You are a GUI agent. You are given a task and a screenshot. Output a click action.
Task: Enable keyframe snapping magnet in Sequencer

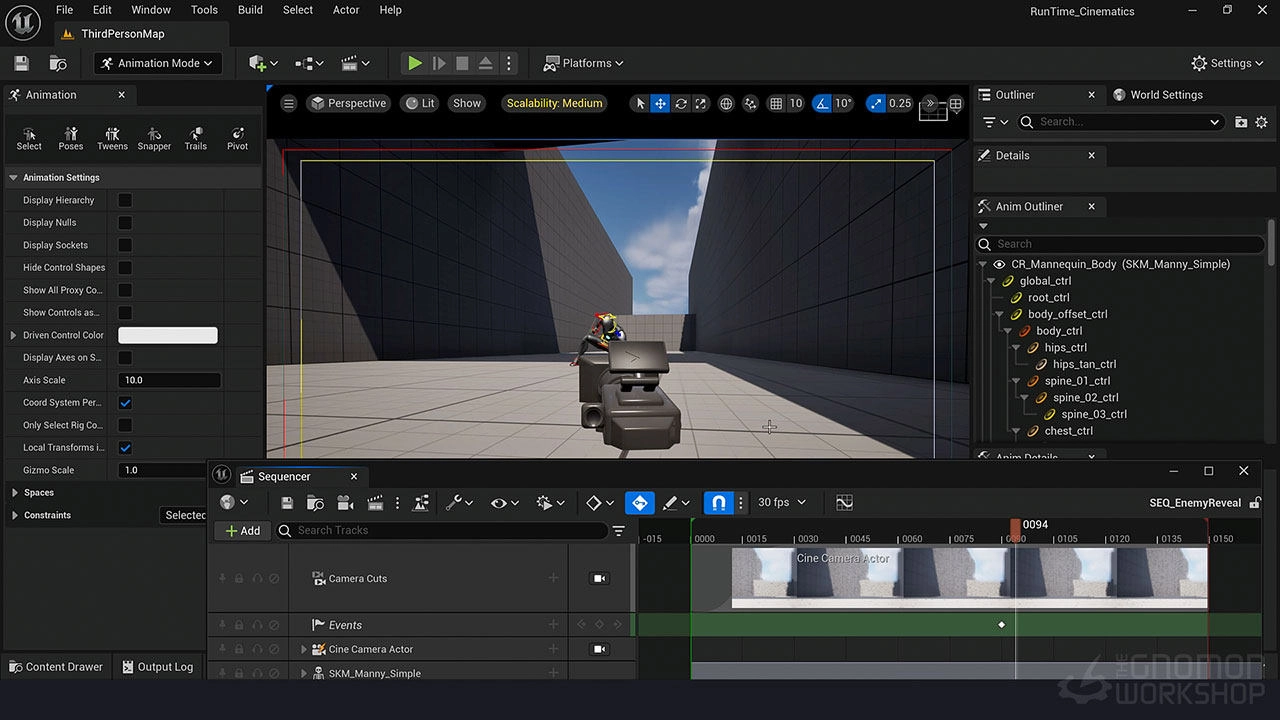[718, 502]
